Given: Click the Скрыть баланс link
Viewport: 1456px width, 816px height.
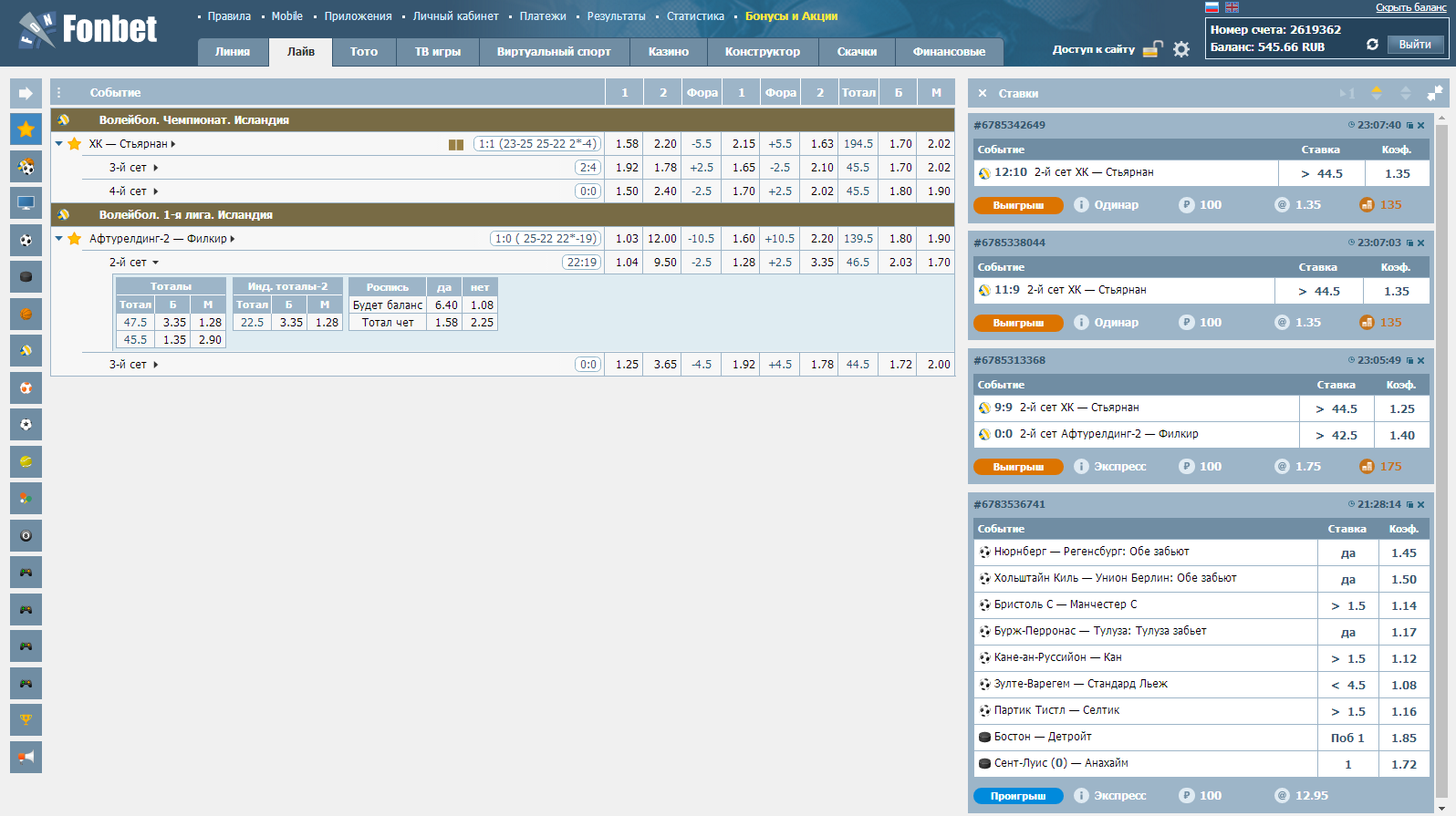Looking at the screenshot, I should [x=1410, y=7].
